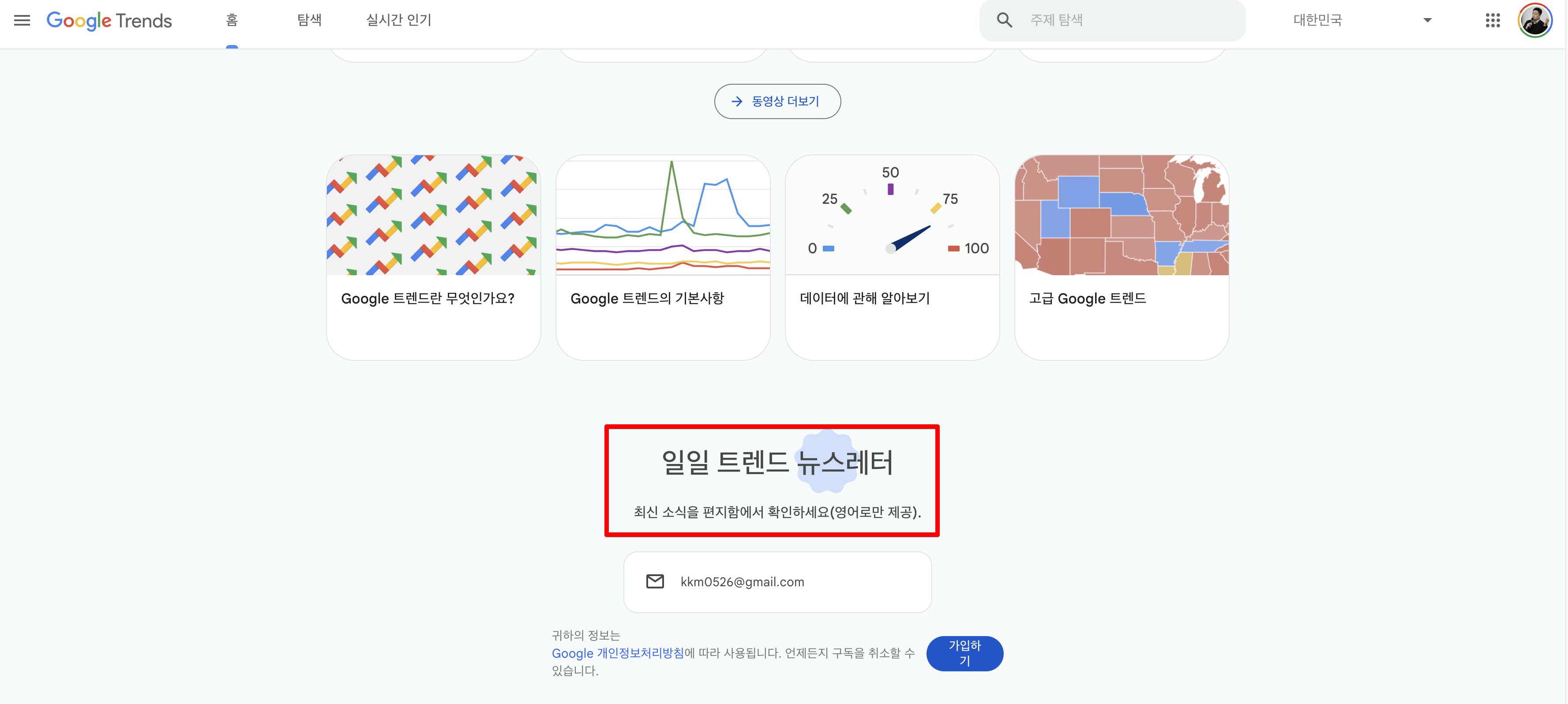Click the 일일 트렌드 뉴스레터 heading
This screenshot has height=704, width=1568.
coord(777,462)
